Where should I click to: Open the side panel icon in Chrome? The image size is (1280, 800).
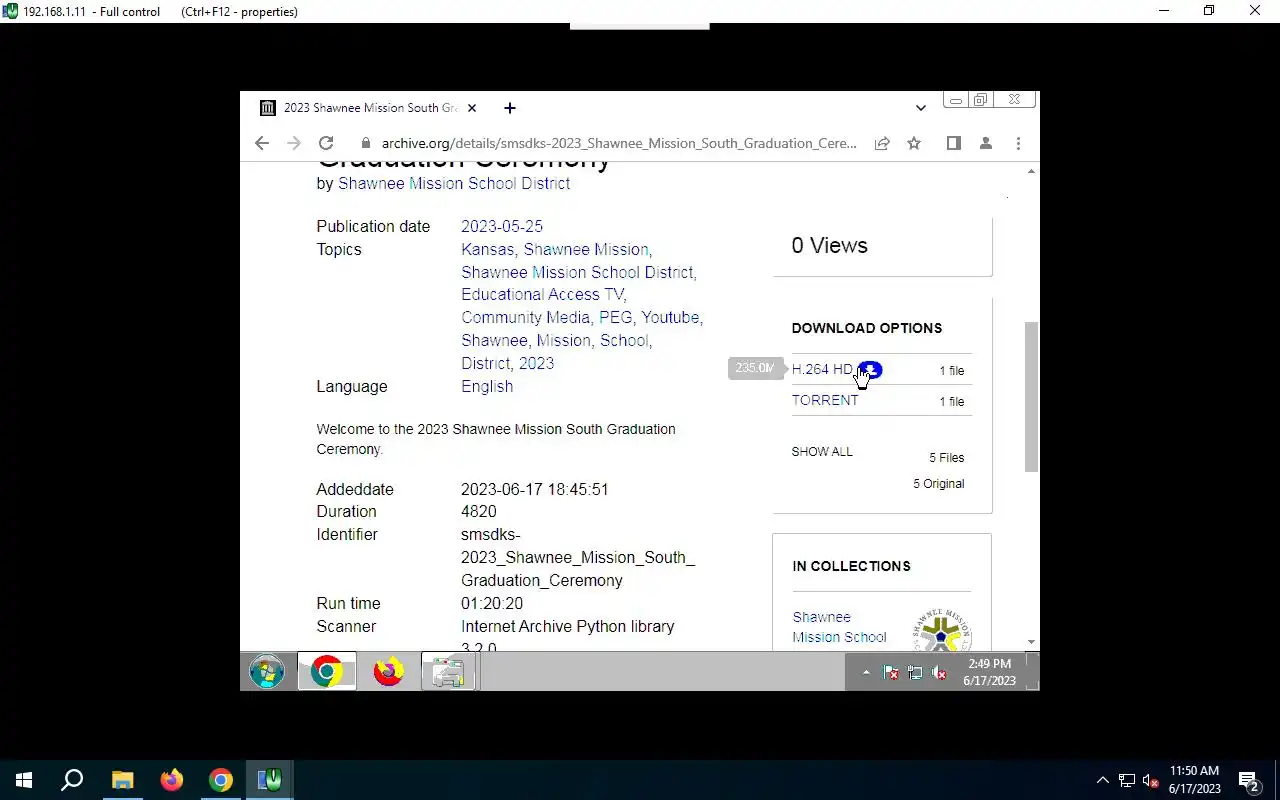(x=954, y=143)
